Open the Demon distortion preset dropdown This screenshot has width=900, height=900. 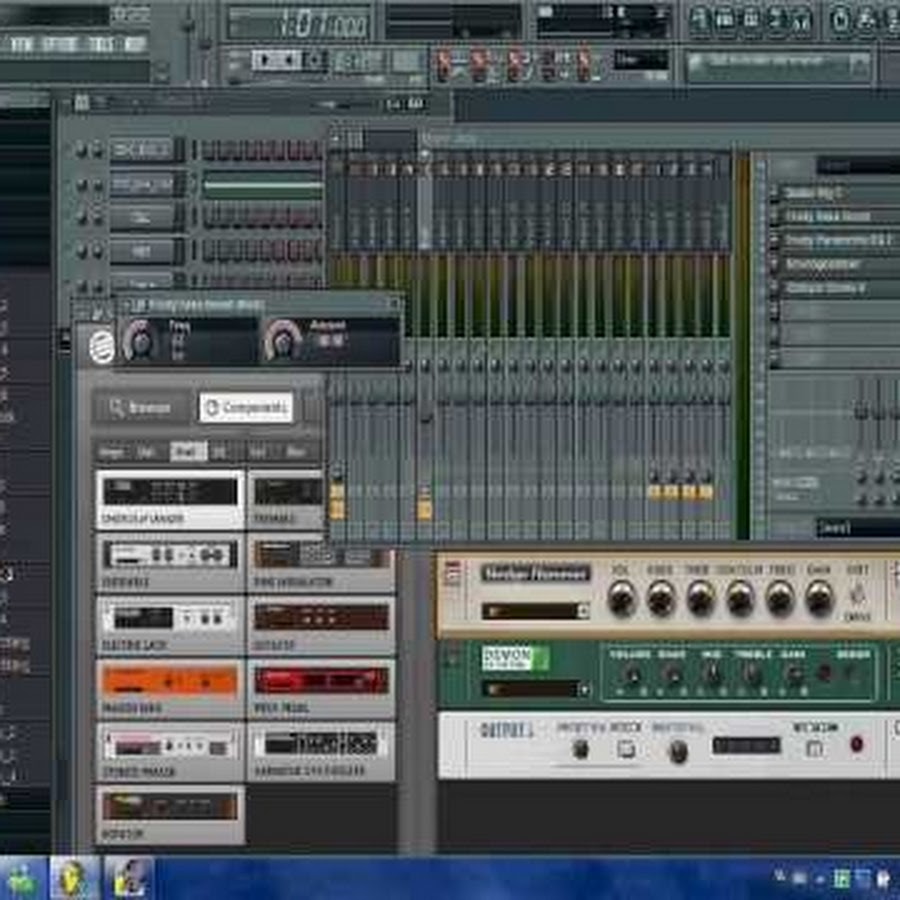coord(536,689)
